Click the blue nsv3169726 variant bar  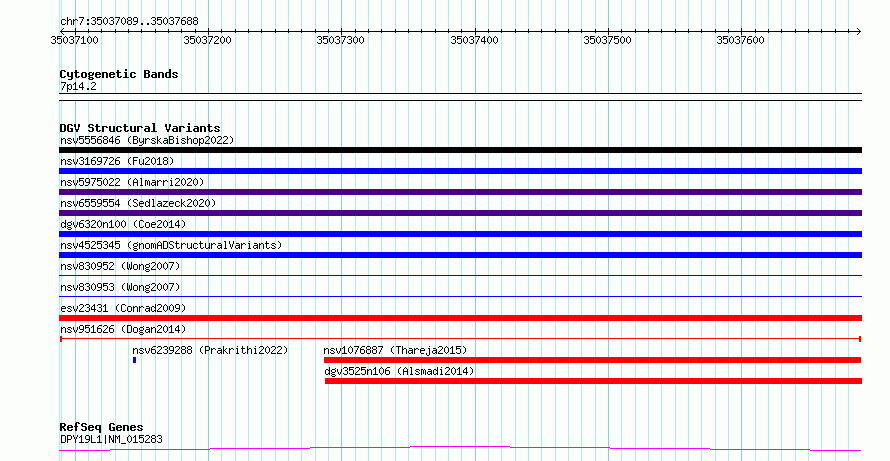(x=460, y=171)
